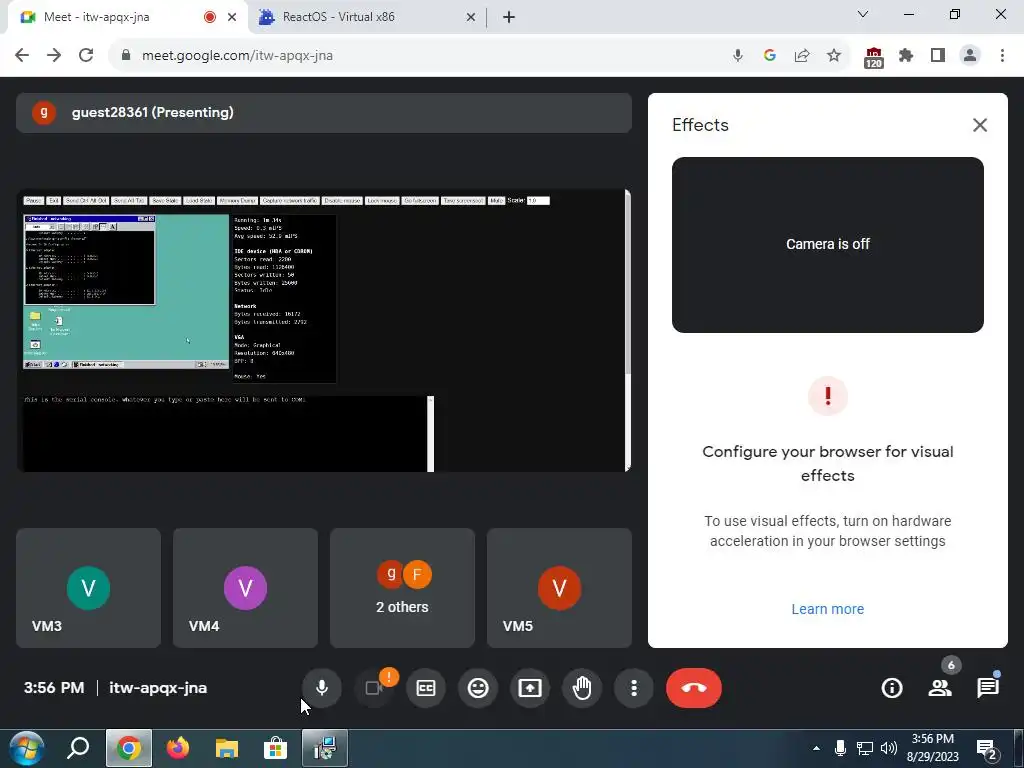Click the address bar URL
Image resolution: width=1024 pixels, height=768 pixels.
coord(237,56)
